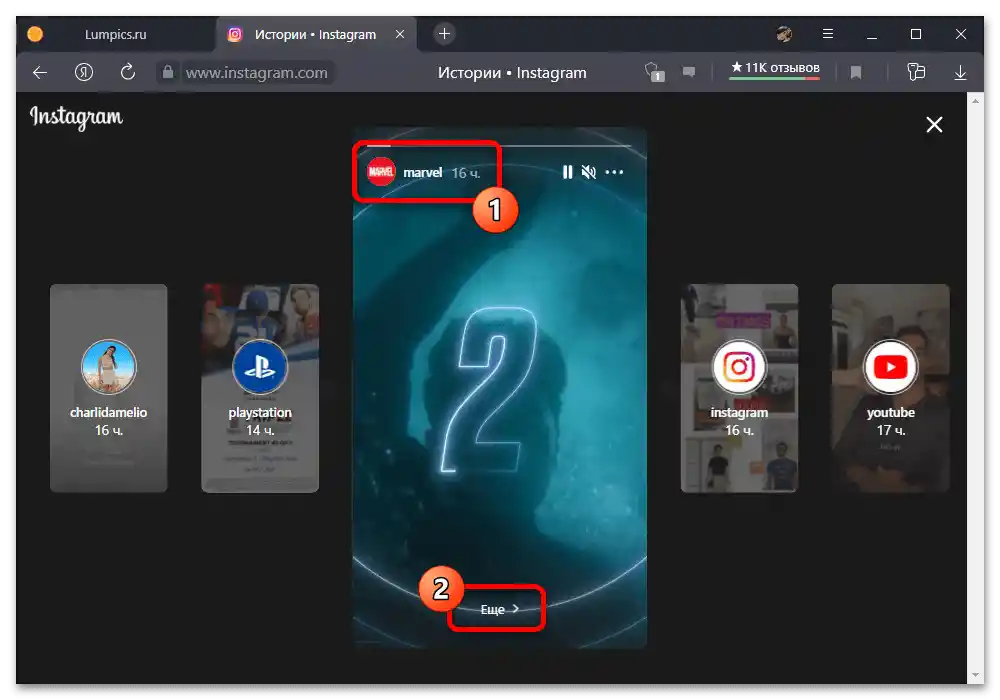1000x700 pixels.
Task: Click the page scrollbar down arrow
Action: pyautogui.click(x=974, y=675)
